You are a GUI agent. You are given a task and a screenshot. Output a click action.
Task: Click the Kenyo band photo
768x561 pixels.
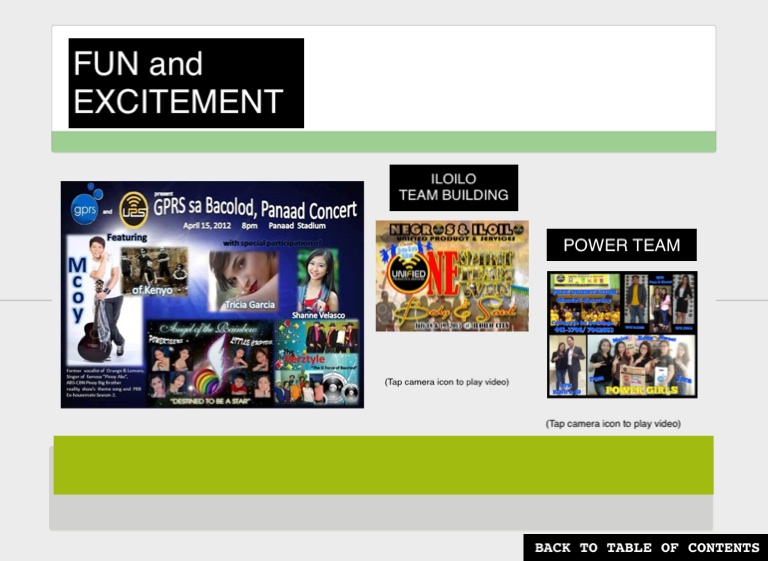[154, 268]
